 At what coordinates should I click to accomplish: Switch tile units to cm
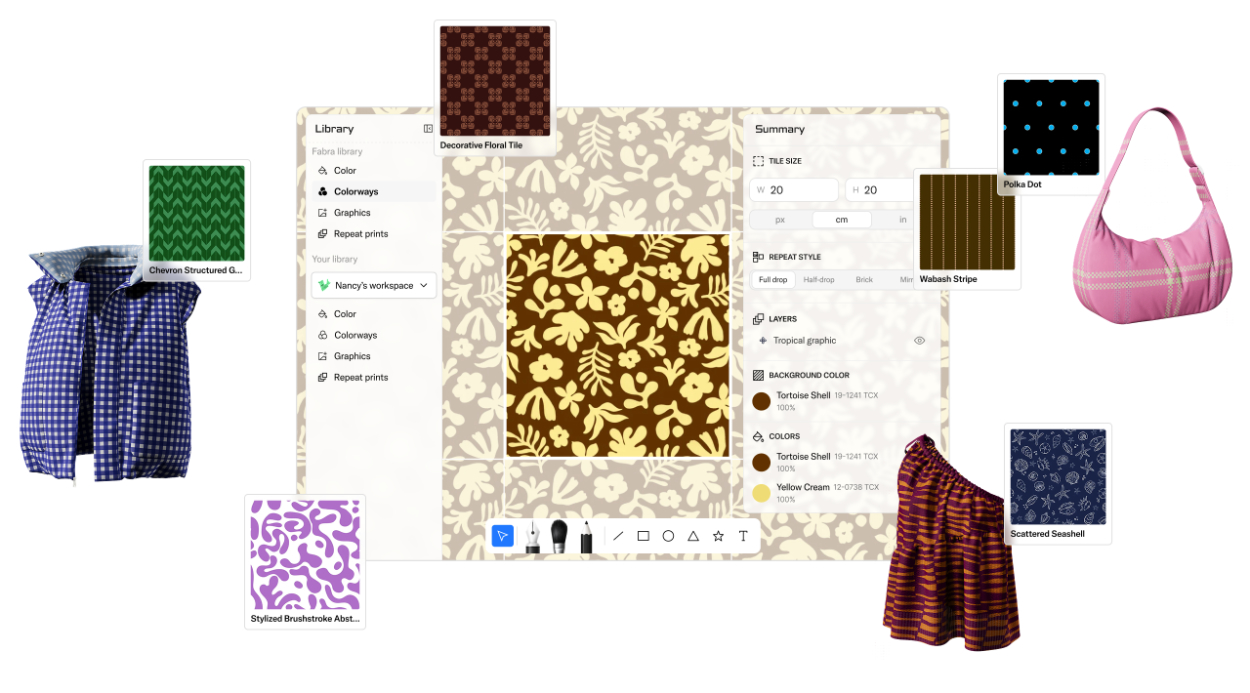(x=841, y=219)
